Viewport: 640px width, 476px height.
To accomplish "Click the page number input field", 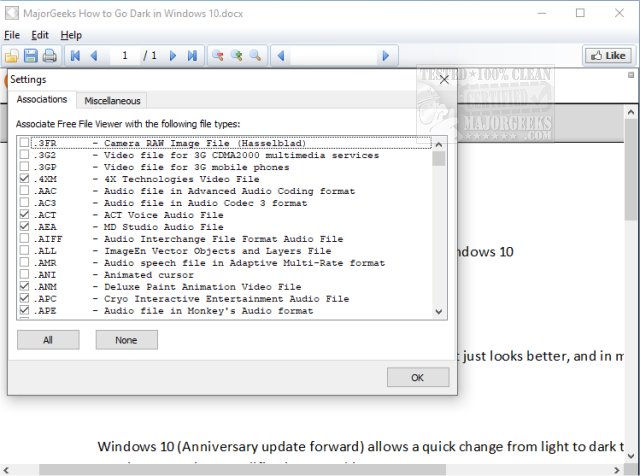I will coord(125,56).
